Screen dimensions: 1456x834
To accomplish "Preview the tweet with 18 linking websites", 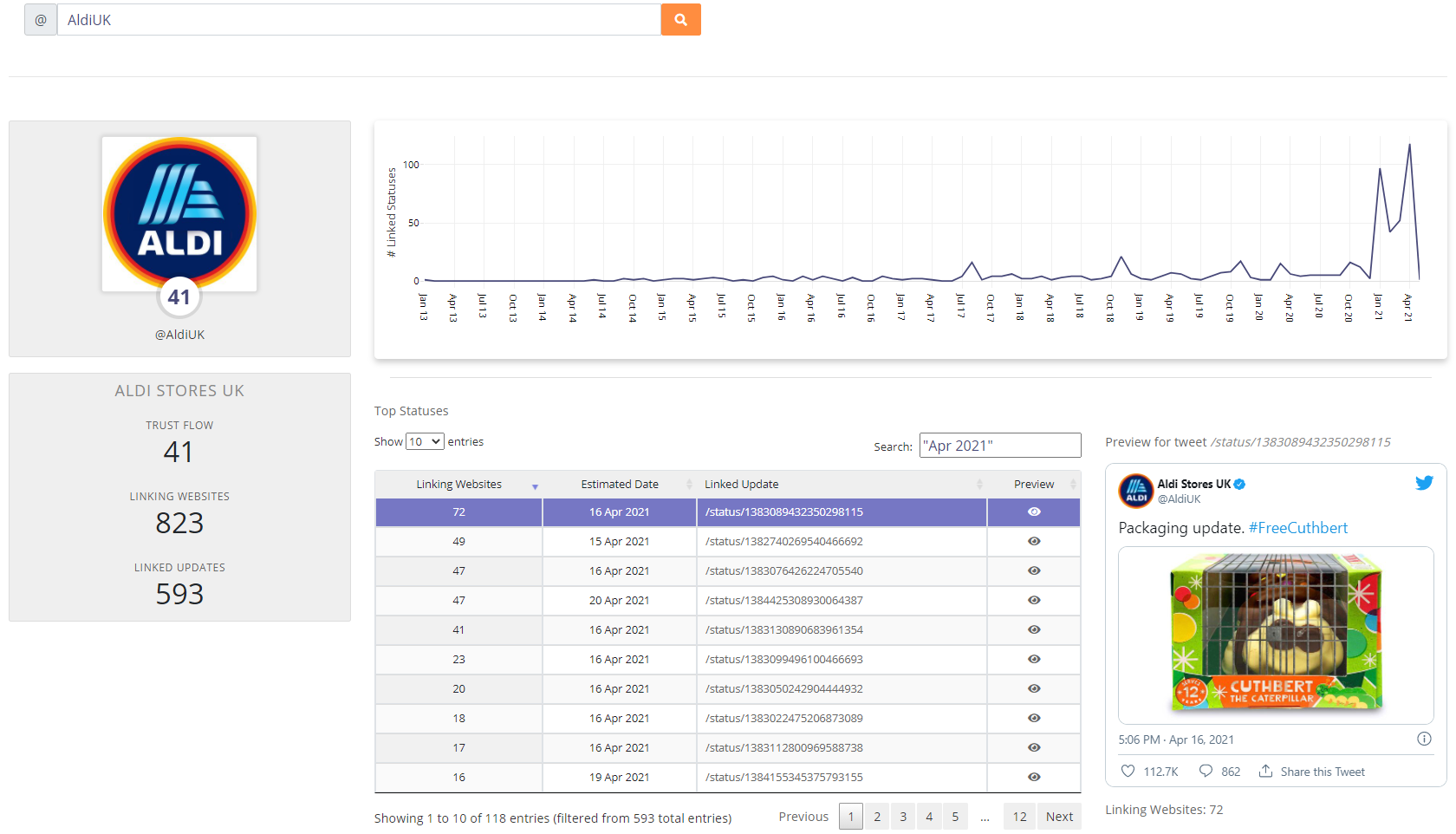I will [1034, 718].
